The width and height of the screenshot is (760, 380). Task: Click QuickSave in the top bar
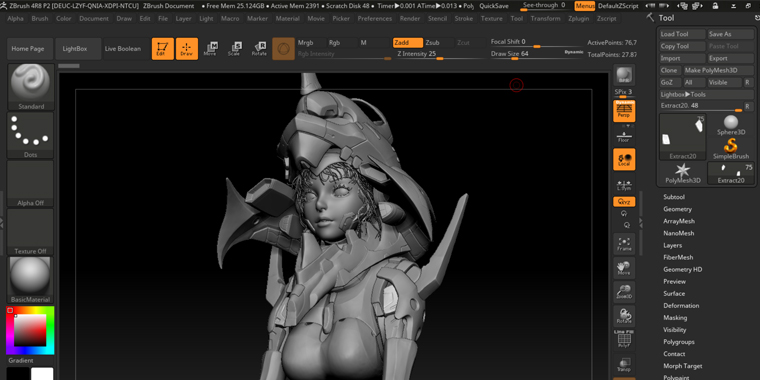click(494, 6)
